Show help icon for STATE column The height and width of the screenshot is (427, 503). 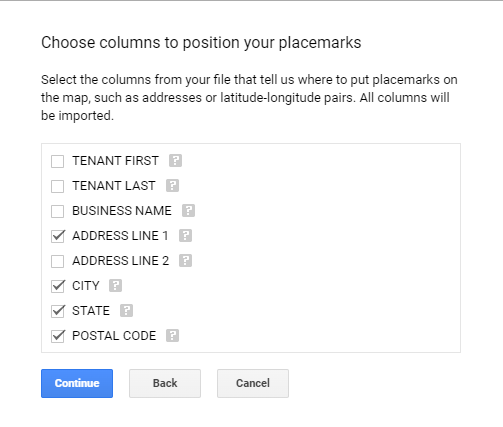[x=126, y=311]
